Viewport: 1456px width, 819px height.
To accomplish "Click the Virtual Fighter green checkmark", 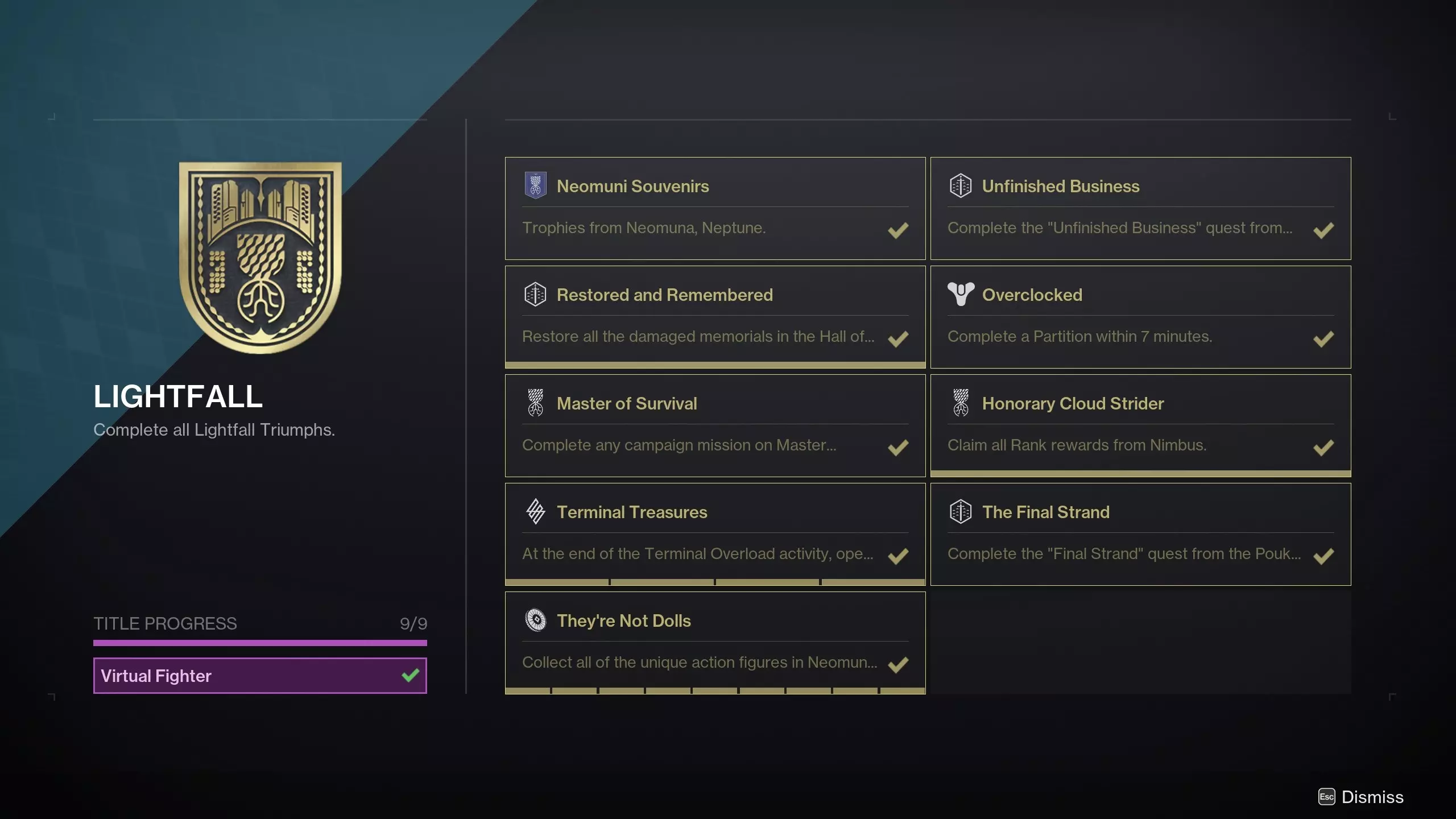I will 410,675.
